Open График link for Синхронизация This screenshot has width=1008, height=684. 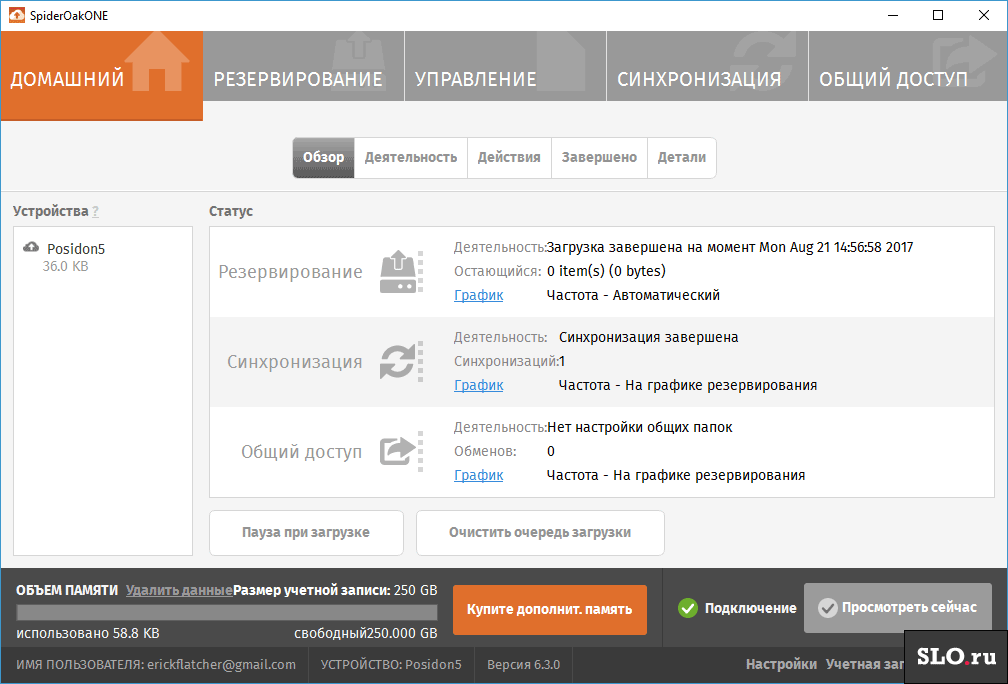pos(478,385)
